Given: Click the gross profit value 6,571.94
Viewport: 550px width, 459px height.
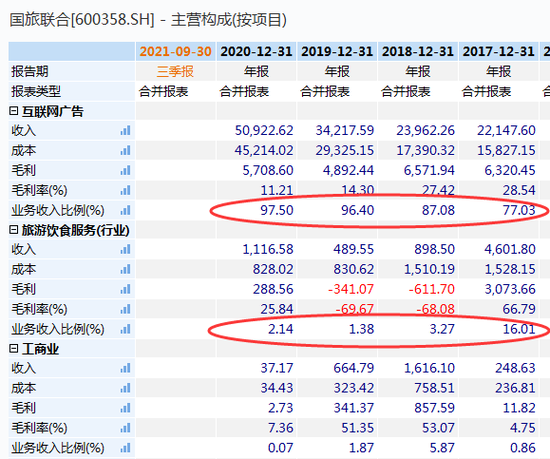Looking at the screenshot, I should tap(429, 170).
